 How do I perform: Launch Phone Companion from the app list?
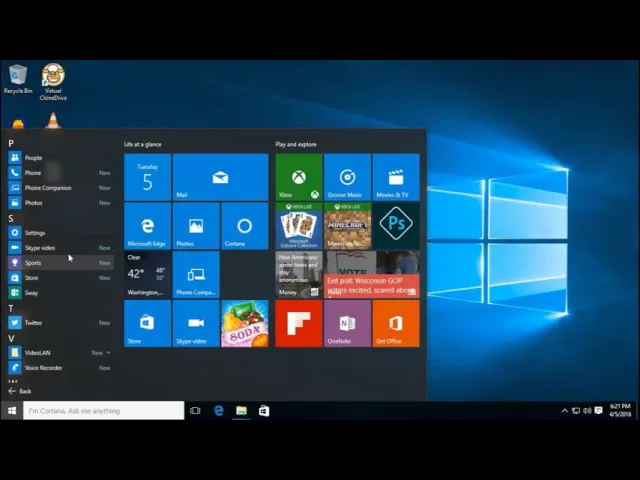(x=60, y=188)
